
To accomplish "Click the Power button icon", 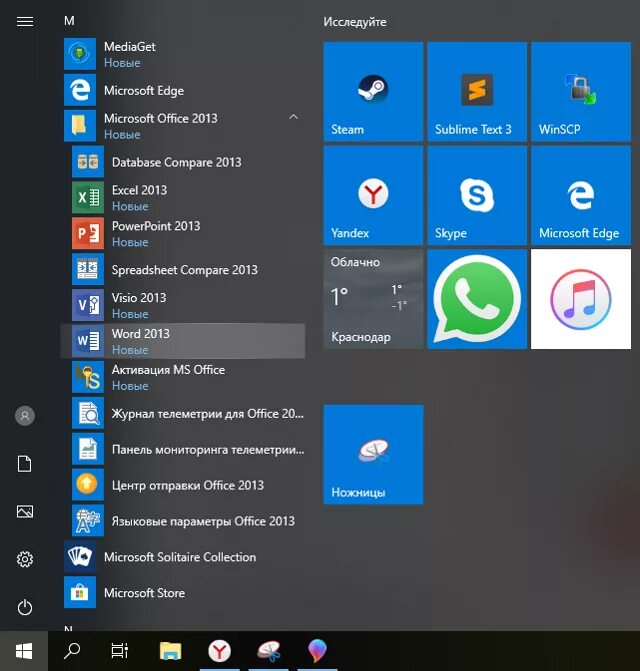I will [25, 607].
